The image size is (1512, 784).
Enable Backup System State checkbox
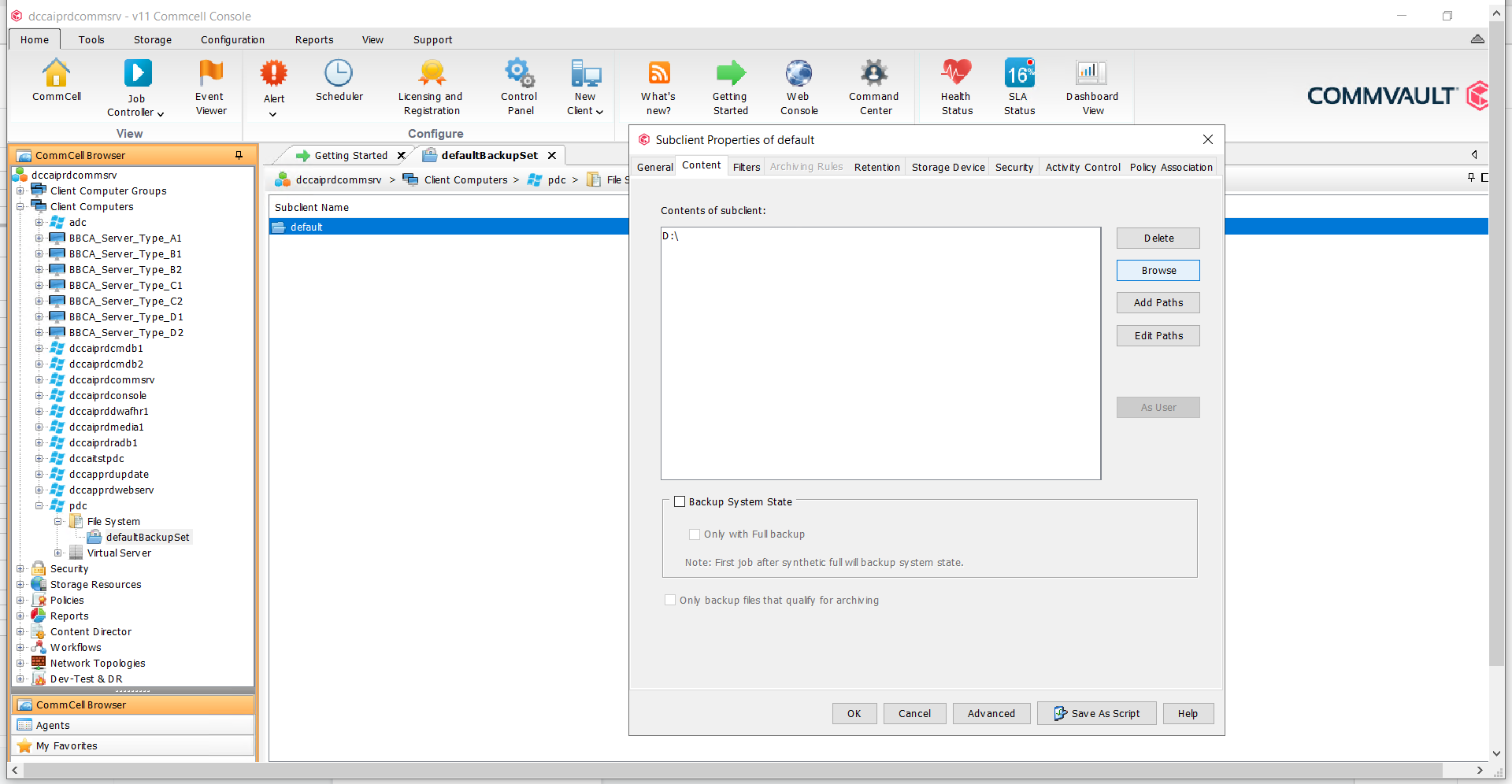pos(680,501)
